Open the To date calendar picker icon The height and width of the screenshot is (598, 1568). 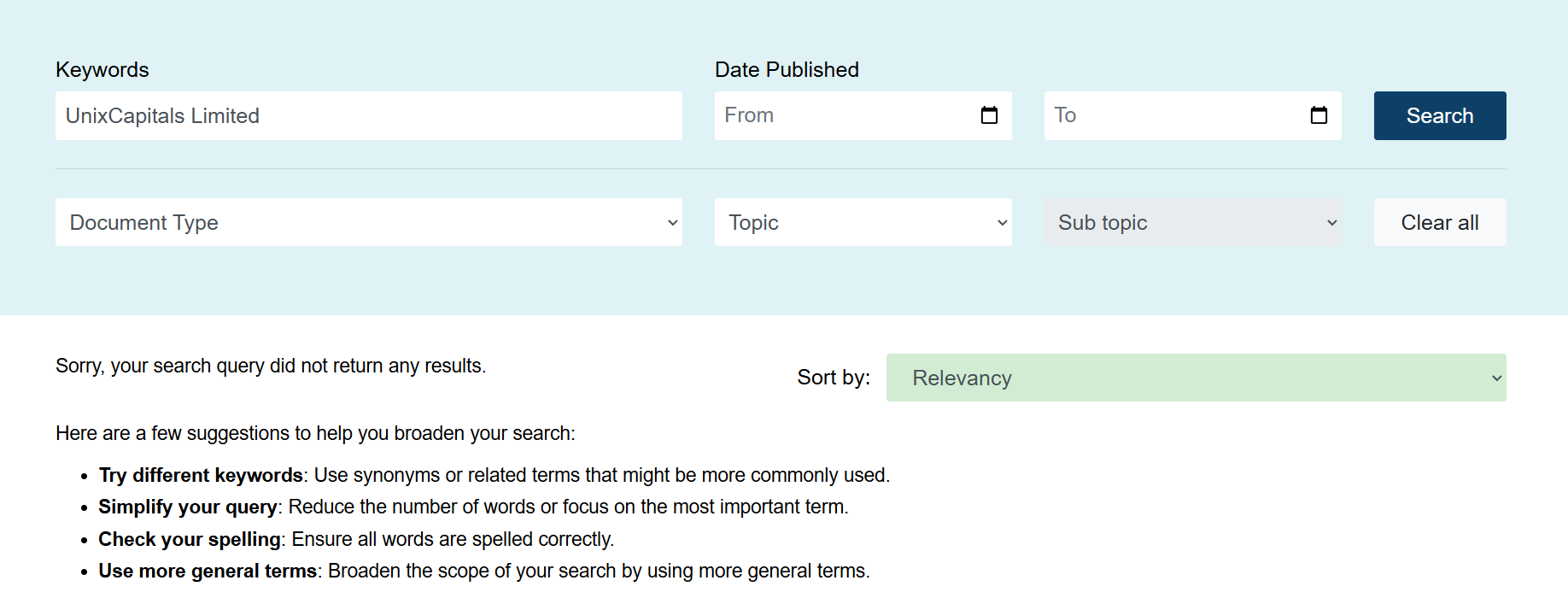(1319, 115)
